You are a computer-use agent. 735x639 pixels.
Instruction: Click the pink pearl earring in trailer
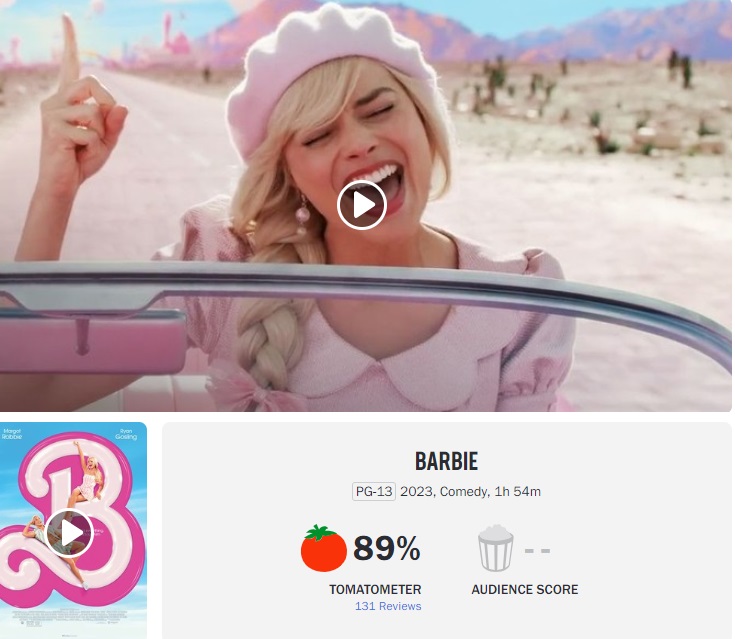[302, 218]
